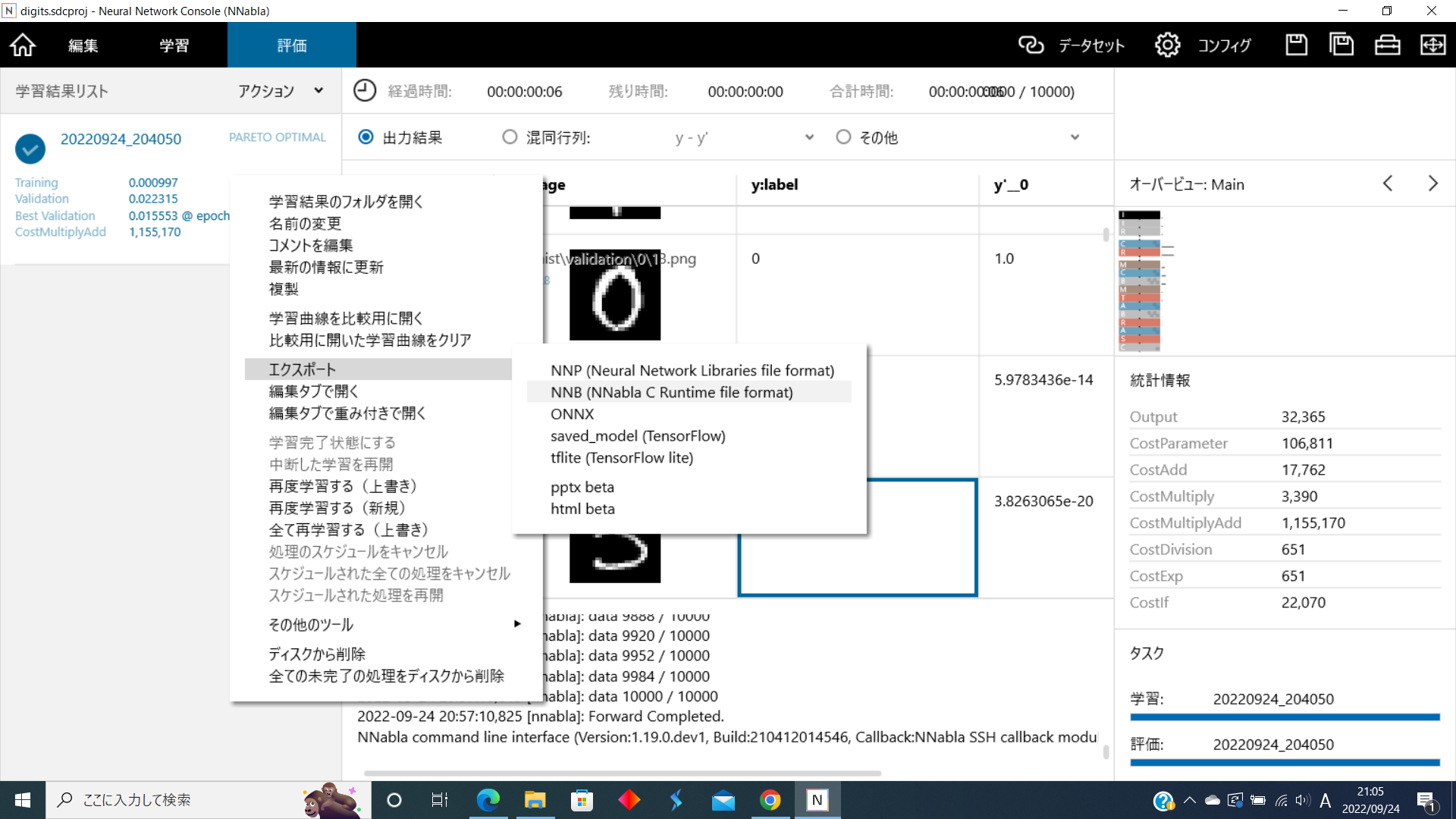The image size is (1456, 819).
Task: Click the Save floppy disk icon
Action: pyautogui.click(x=1296, y=45)
